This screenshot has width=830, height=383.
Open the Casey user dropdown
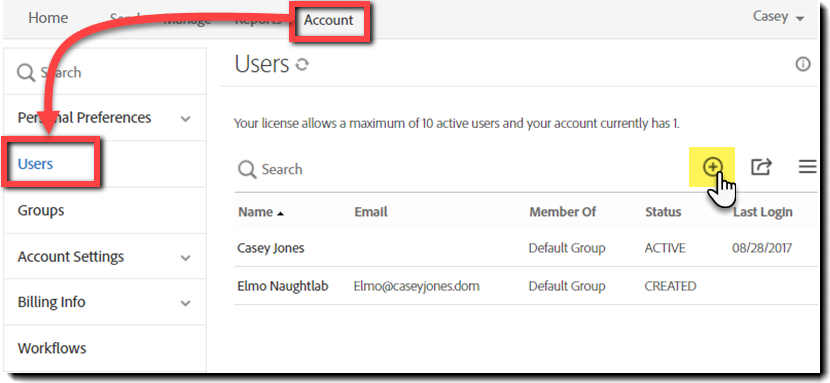point(779,17)
